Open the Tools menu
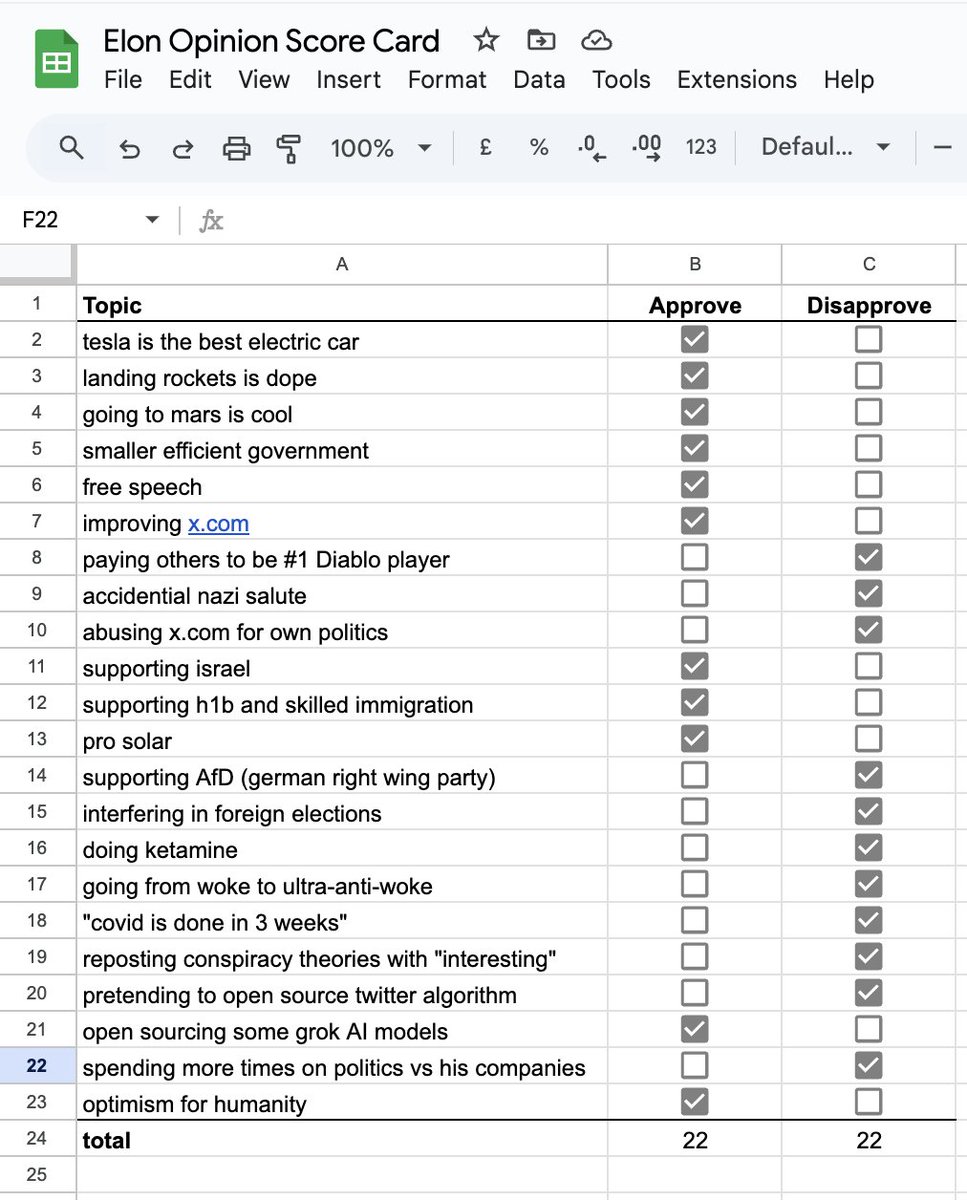 (621, 80)
